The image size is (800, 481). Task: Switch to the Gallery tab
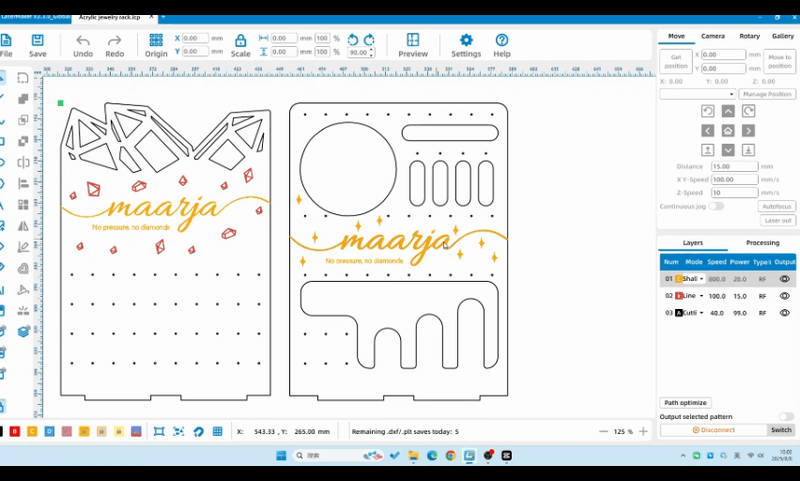(x=783, y=36)
